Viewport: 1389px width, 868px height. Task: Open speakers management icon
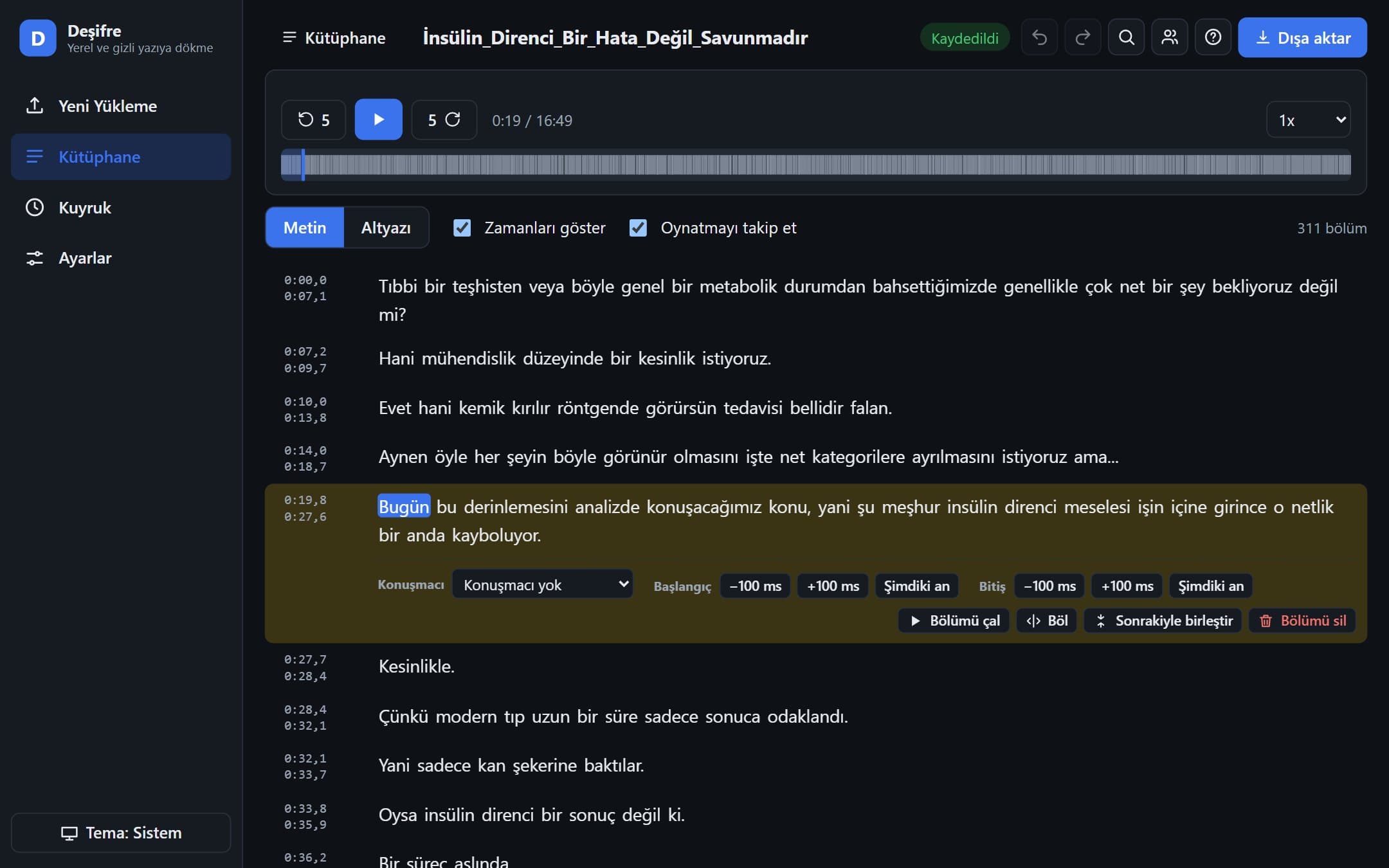[x=1170, y=38]
